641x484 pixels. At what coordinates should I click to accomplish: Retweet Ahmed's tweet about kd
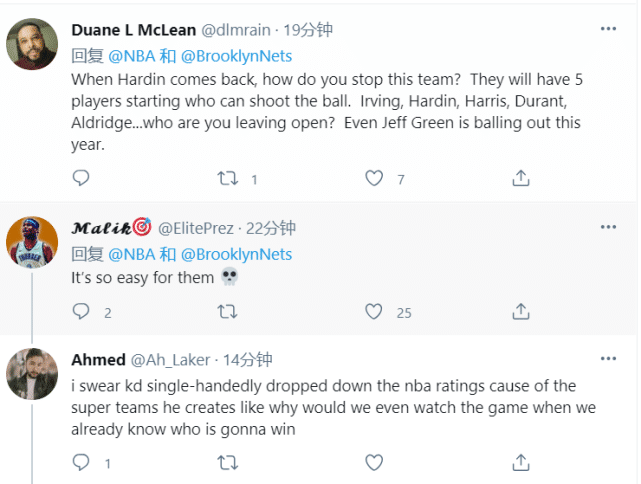pyautogui.click(x=228, y=463)
